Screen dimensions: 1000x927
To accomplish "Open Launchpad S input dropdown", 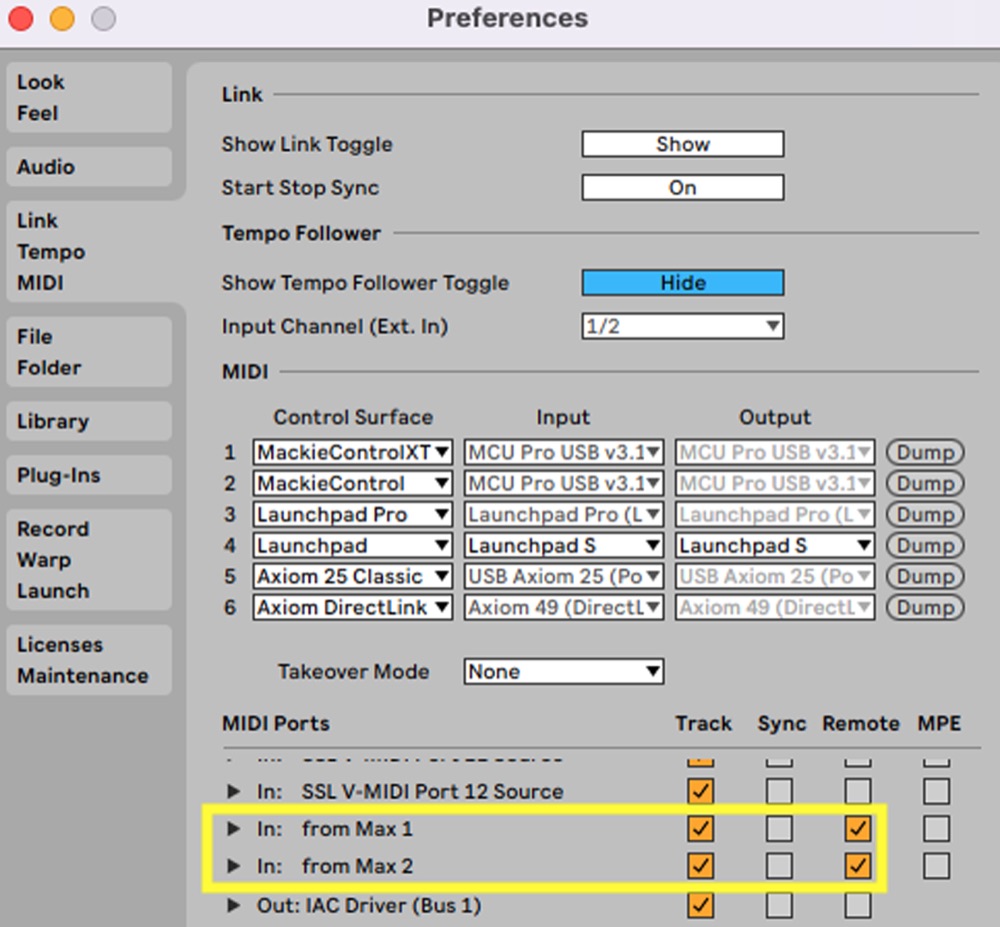I will click(564, 545).
